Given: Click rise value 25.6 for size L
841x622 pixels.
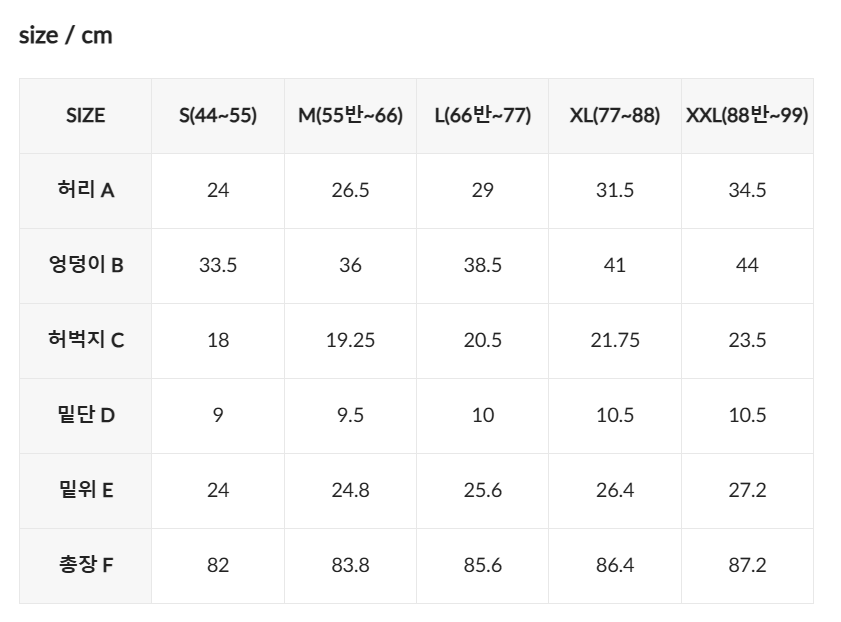Looking at the screenshot, I should pyautogui.click(x=482, y=490).
